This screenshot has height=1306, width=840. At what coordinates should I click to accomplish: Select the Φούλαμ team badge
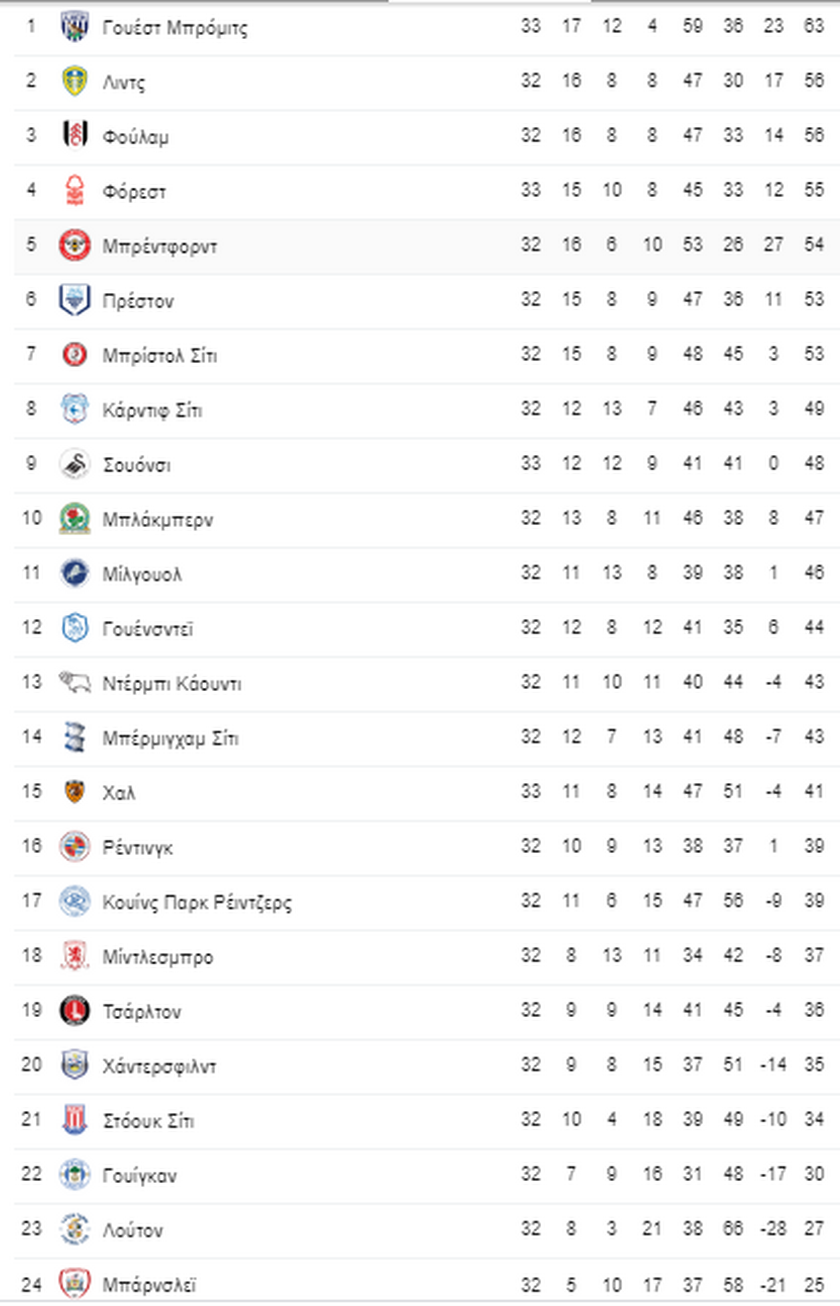75,136
